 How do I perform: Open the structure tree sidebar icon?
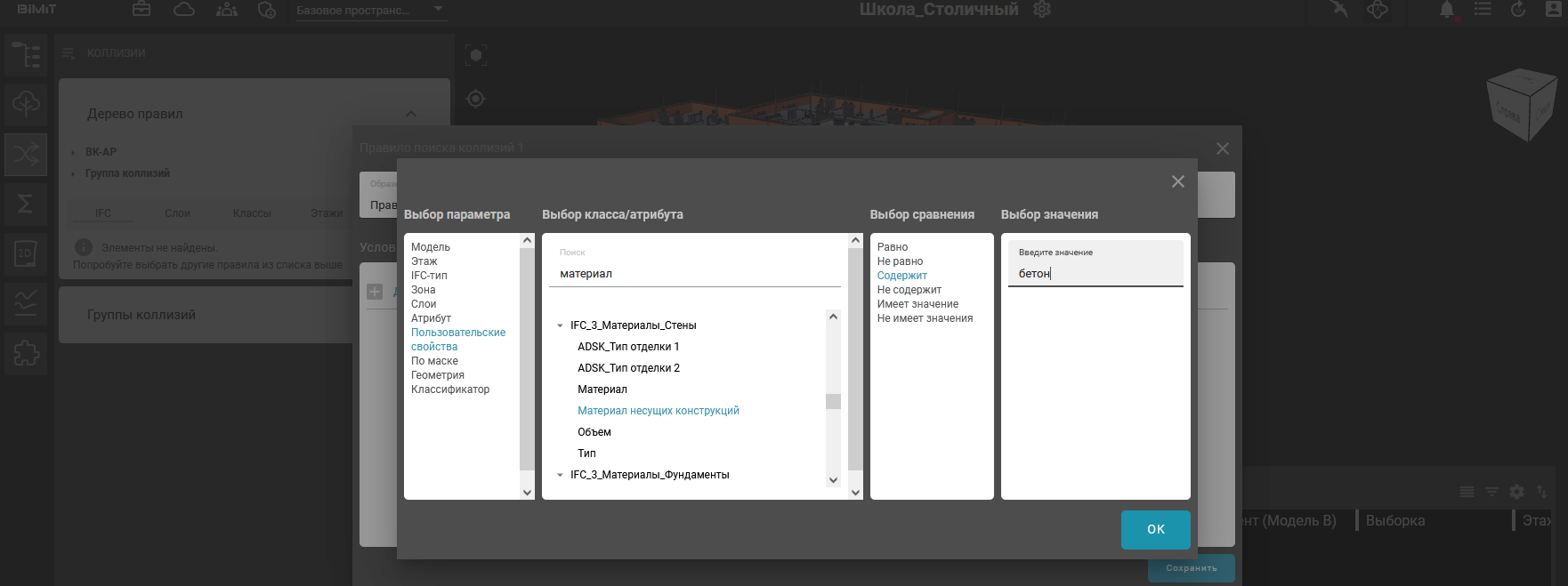coord(26,55)
